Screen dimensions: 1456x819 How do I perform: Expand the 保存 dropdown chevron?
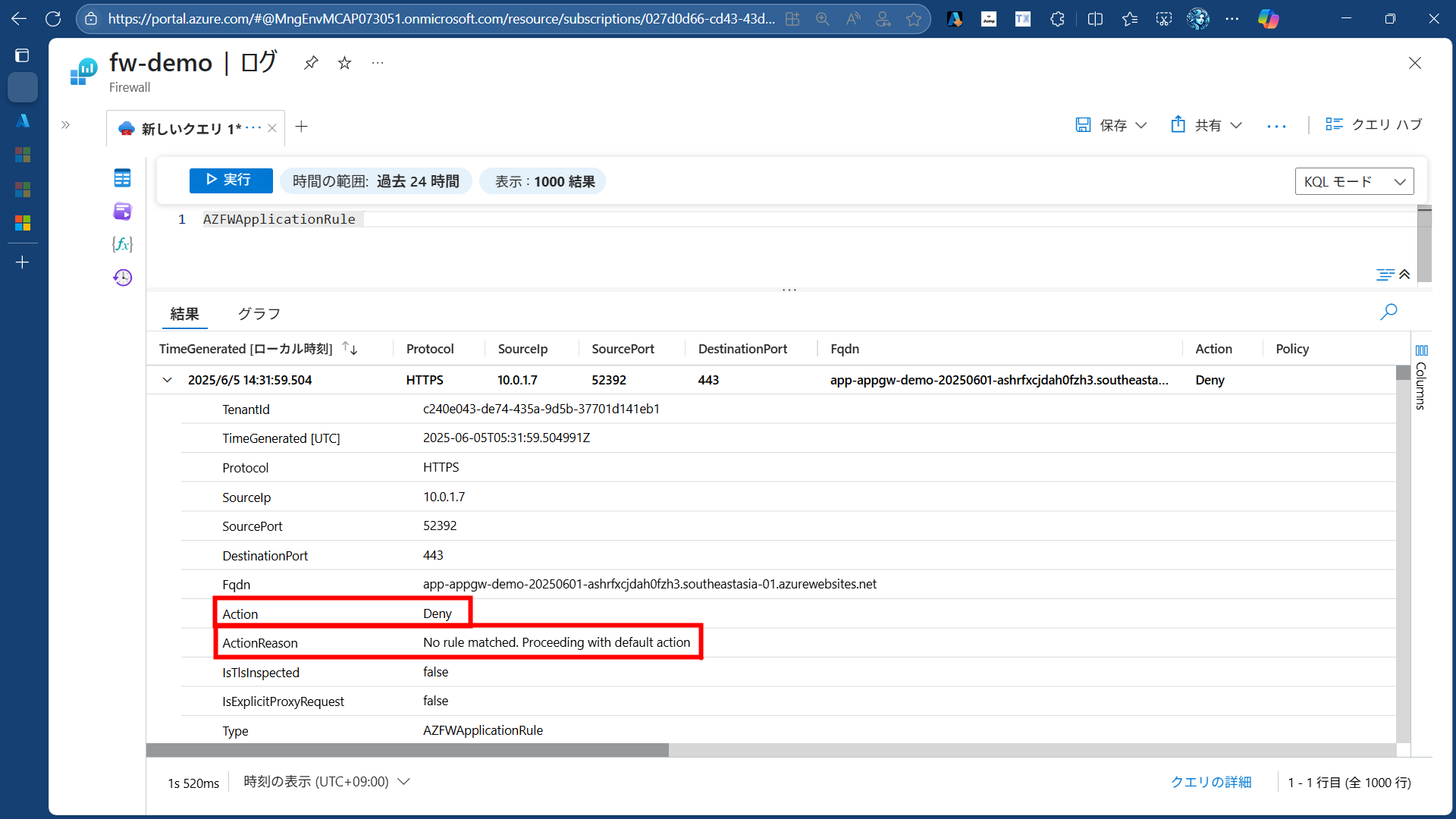coord(1141,125)
